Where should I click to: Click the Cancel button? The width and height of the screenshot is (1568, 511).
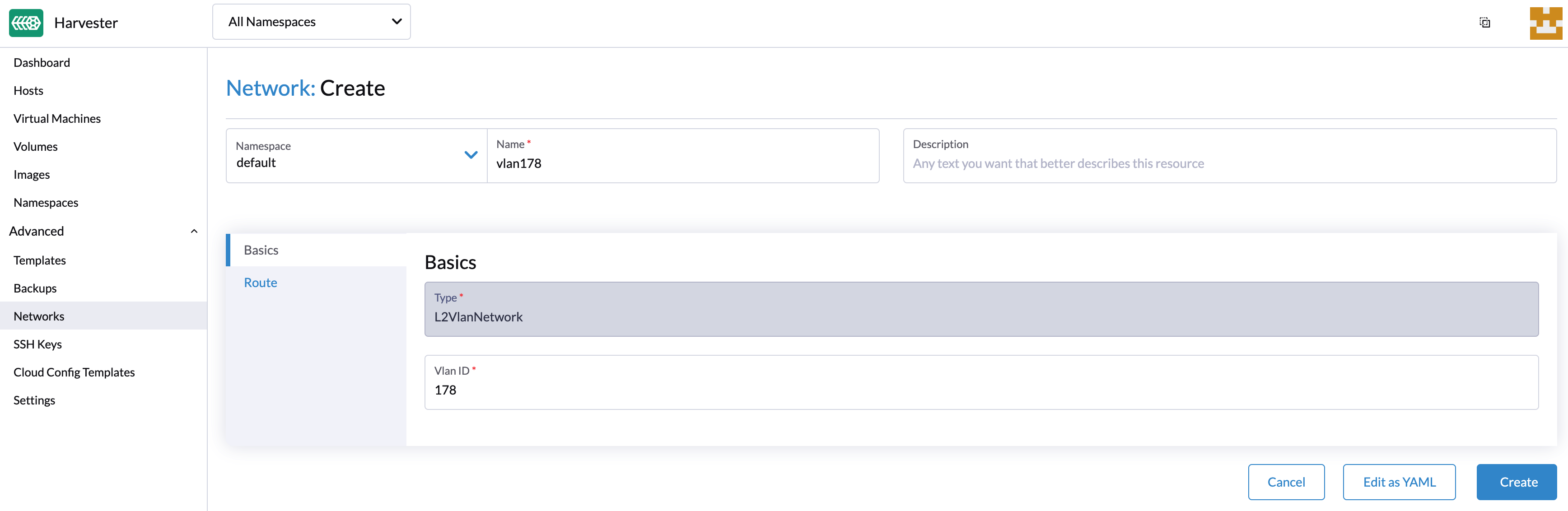(x=1286, y=482)
